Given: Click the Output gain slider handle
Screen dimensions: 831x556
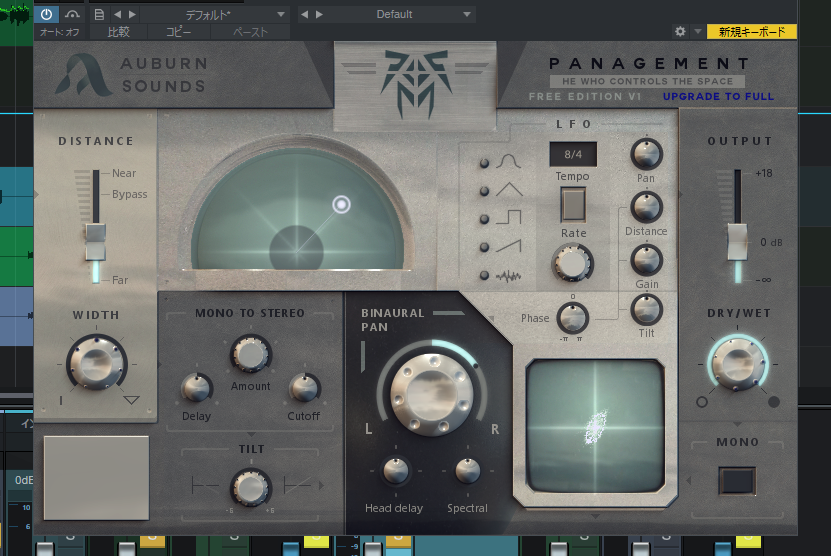Looking at the screenshot, I should coord(737,242).
